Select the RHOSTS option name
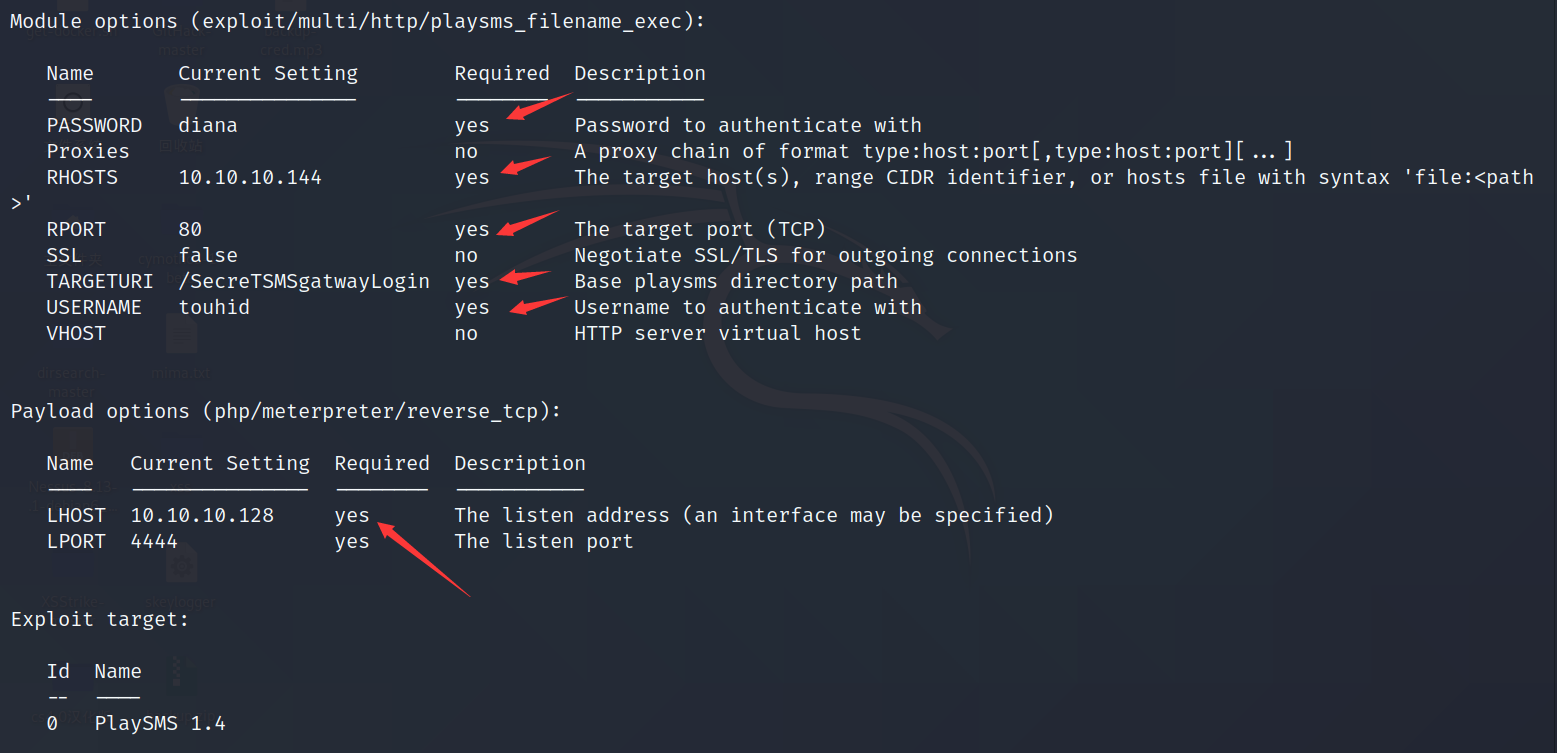Image resolution: width=1557 pixels, height=753 pixels. 82,177
